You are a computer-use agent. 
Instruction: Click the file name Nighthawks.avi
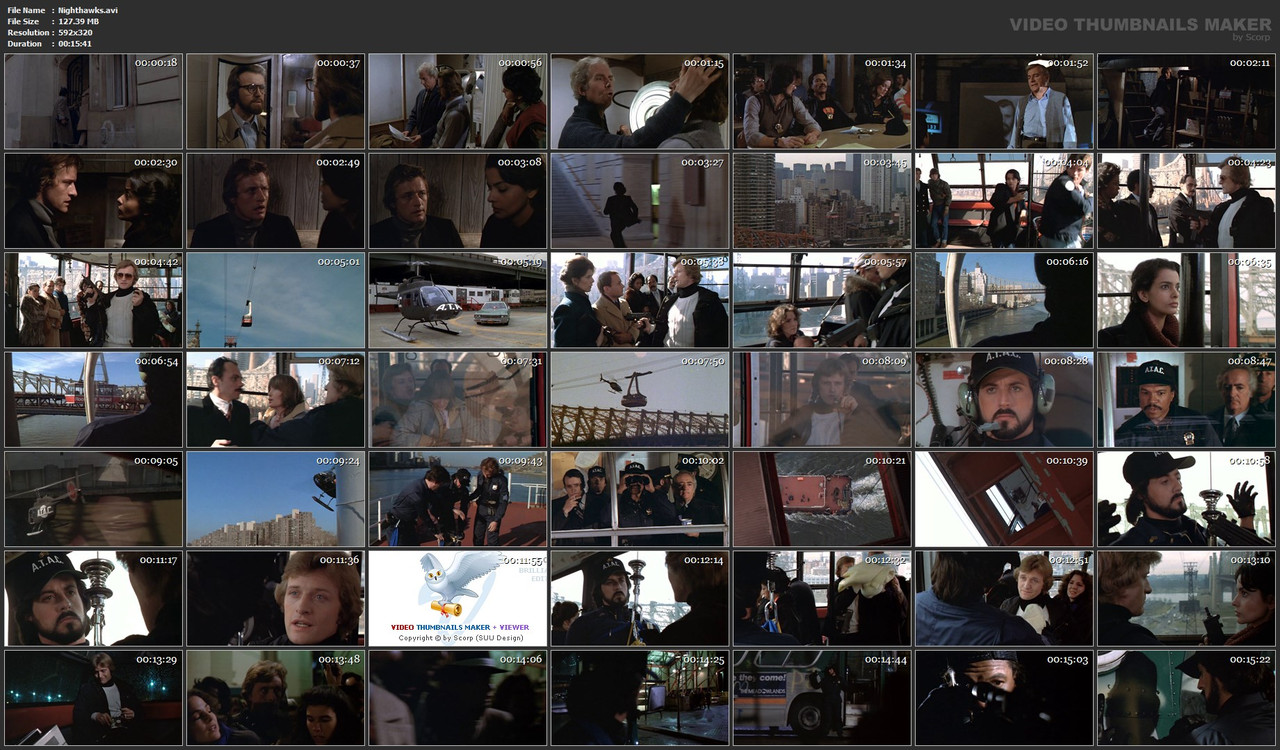88,10
